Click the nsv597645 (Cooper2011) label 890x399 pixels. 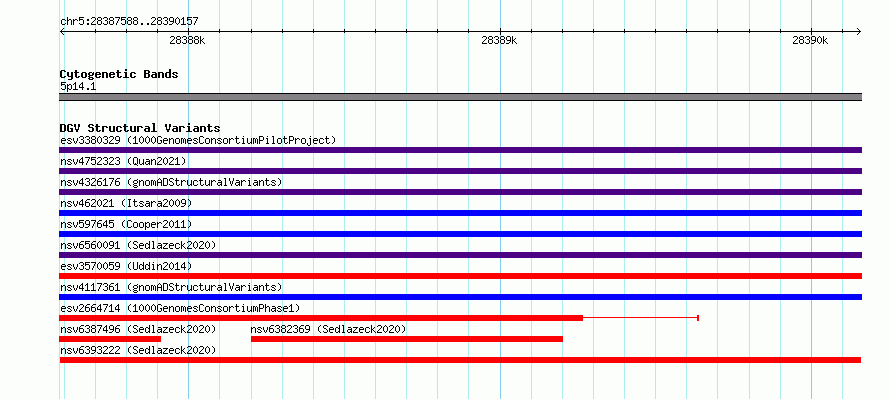click(x=126, y=224)
